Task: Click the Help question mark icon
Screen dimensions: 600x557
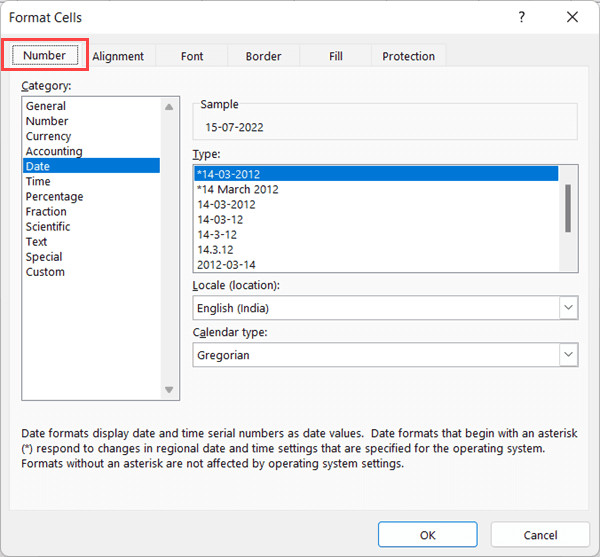Action: 522,17
